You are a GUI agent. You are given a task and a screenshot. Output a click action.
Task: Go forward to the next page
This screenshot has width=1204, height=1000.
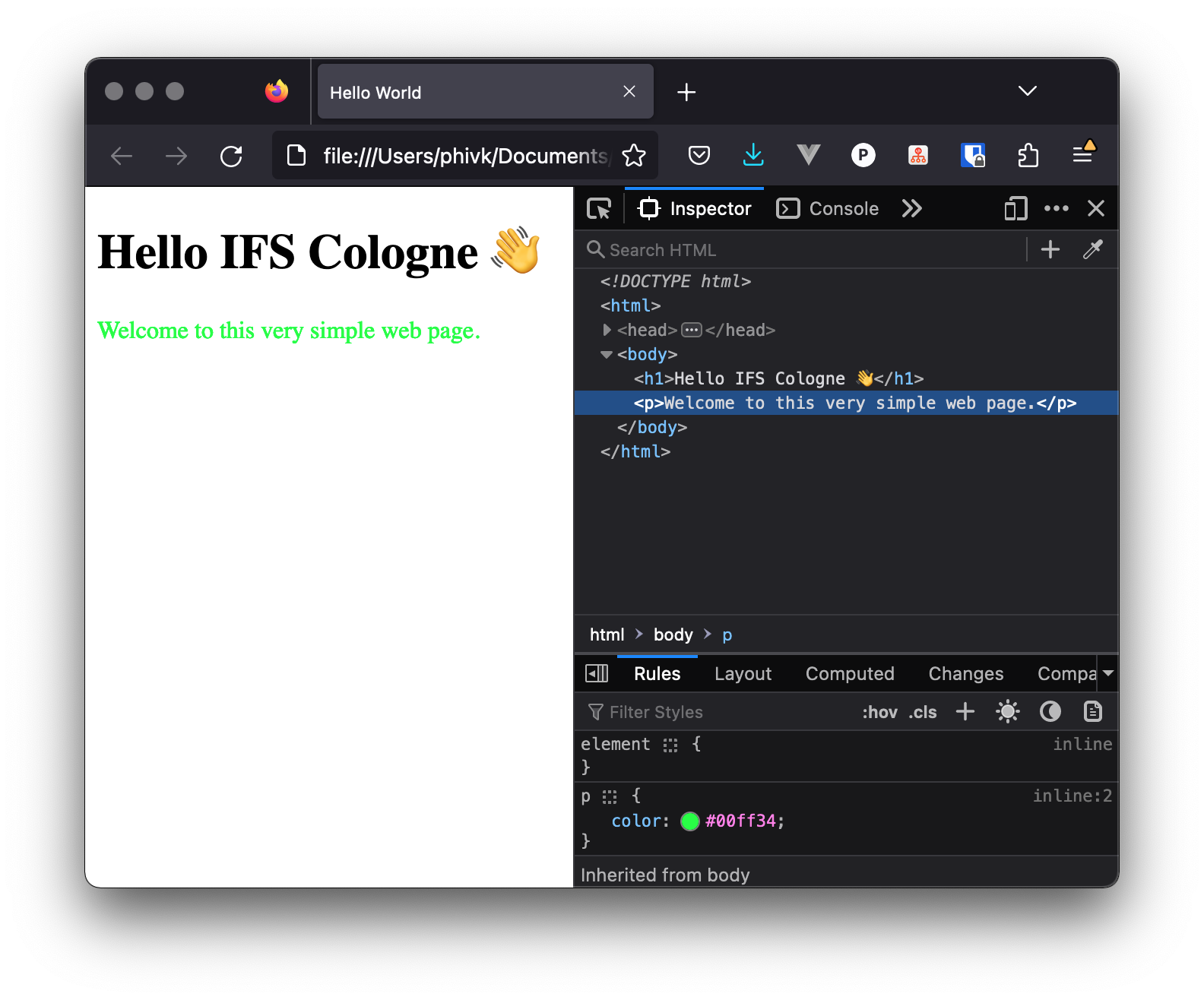point(176,157)
